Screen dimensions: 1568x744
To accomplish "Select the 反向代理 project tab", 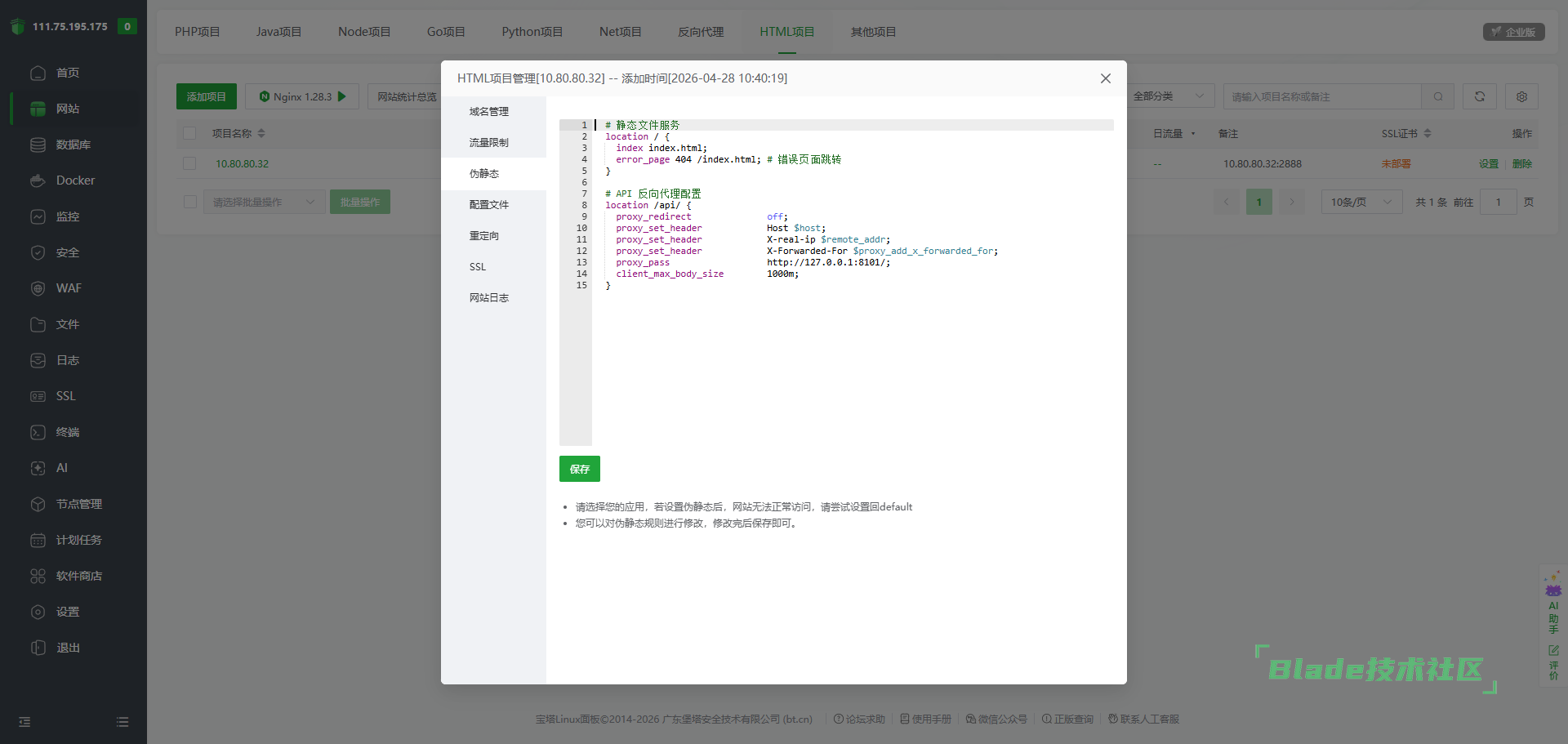I will 700,32.
